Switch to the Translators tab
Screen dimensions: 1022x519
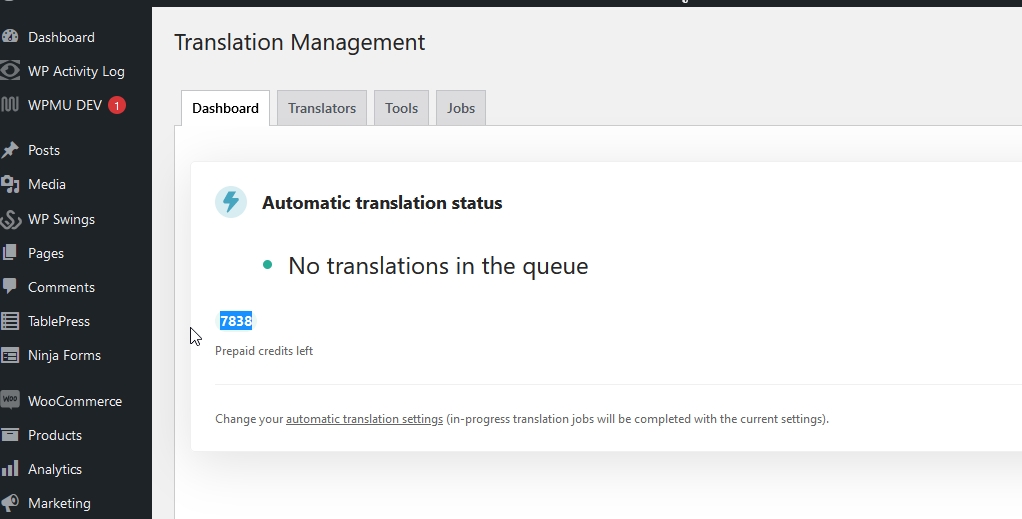point(322,108)
